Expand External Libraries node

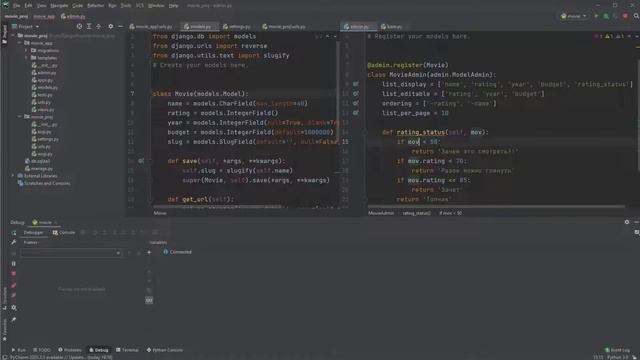[x=13, y=176]
